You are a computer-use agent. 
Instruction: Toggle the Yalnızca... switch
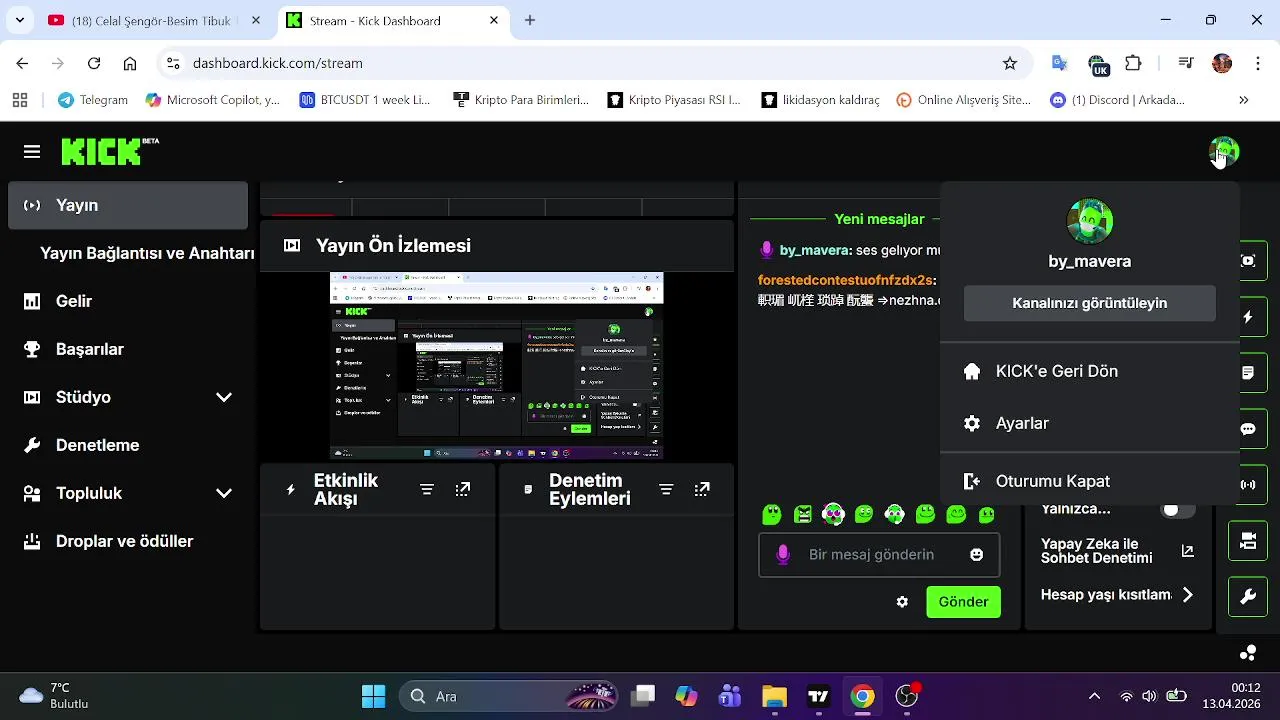(1177, 509)
